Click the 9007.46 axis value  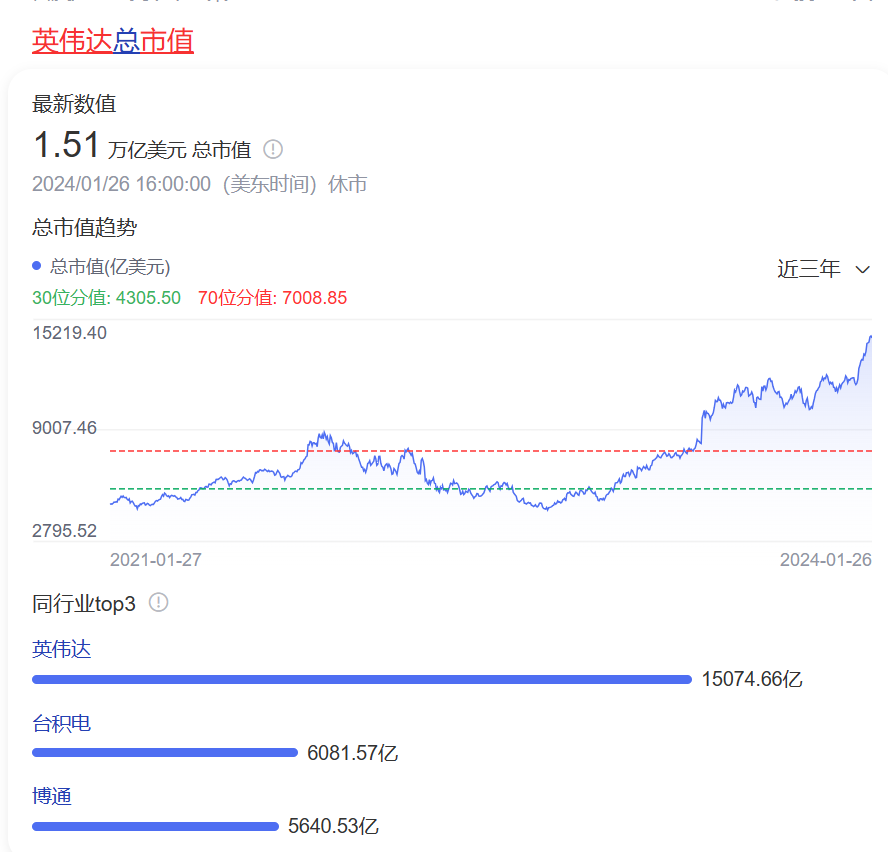[x=65, y=428]
